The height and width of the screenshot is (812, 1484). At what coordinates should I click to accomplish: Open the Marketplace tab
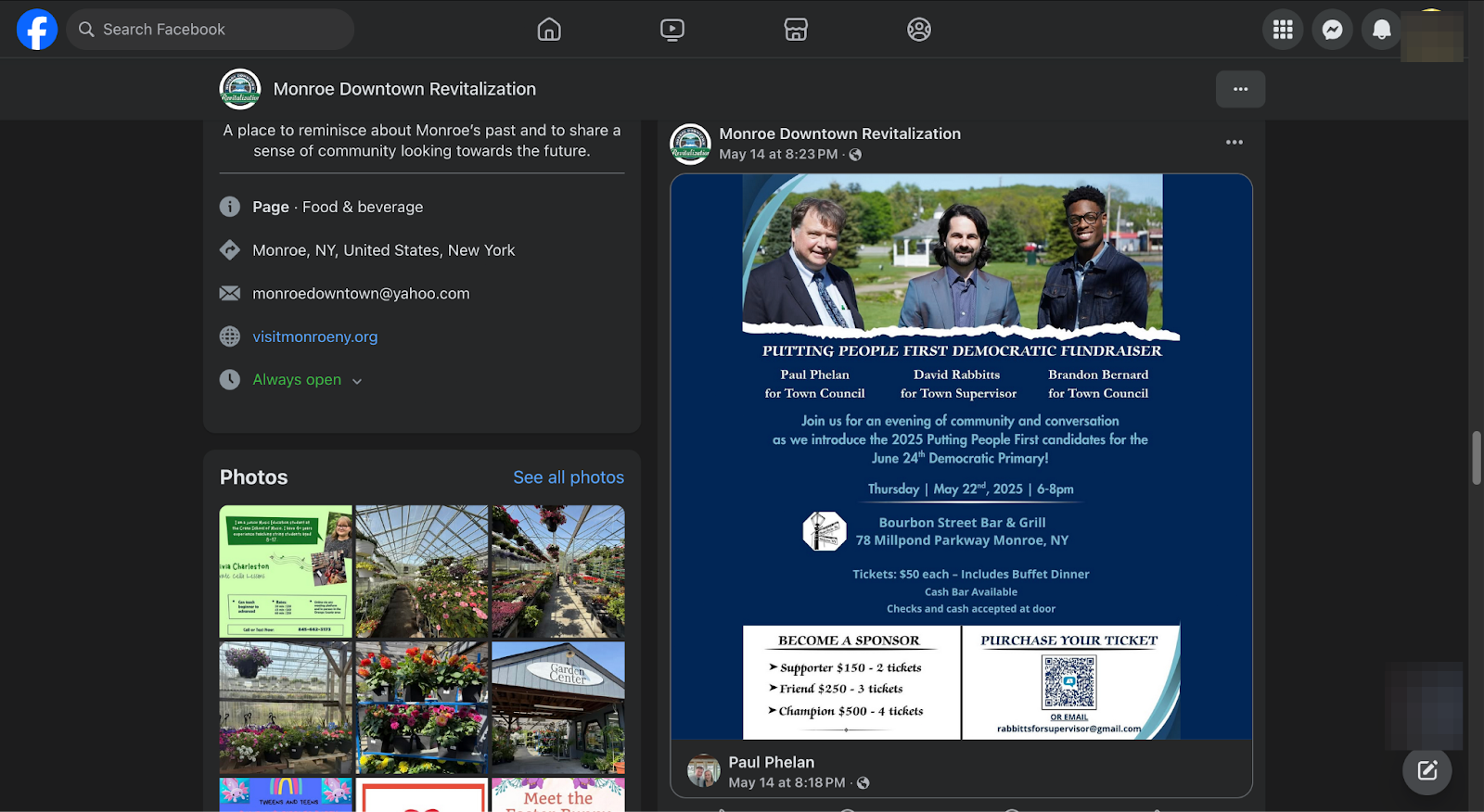click(x=796, y=30)
